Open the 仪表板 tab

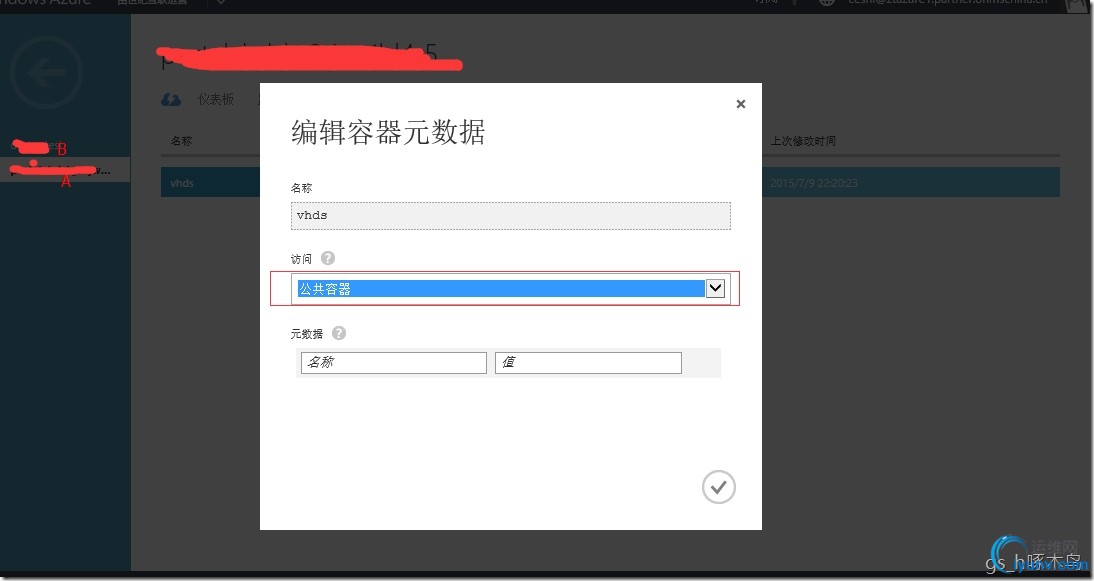pyautogui.click(x=216, y=100)
